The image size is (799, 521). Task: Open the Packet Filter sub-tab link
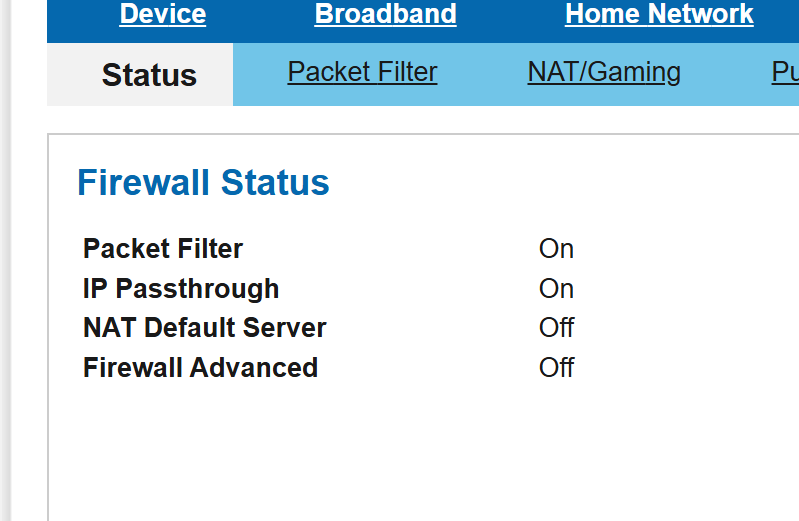(362, 72)
